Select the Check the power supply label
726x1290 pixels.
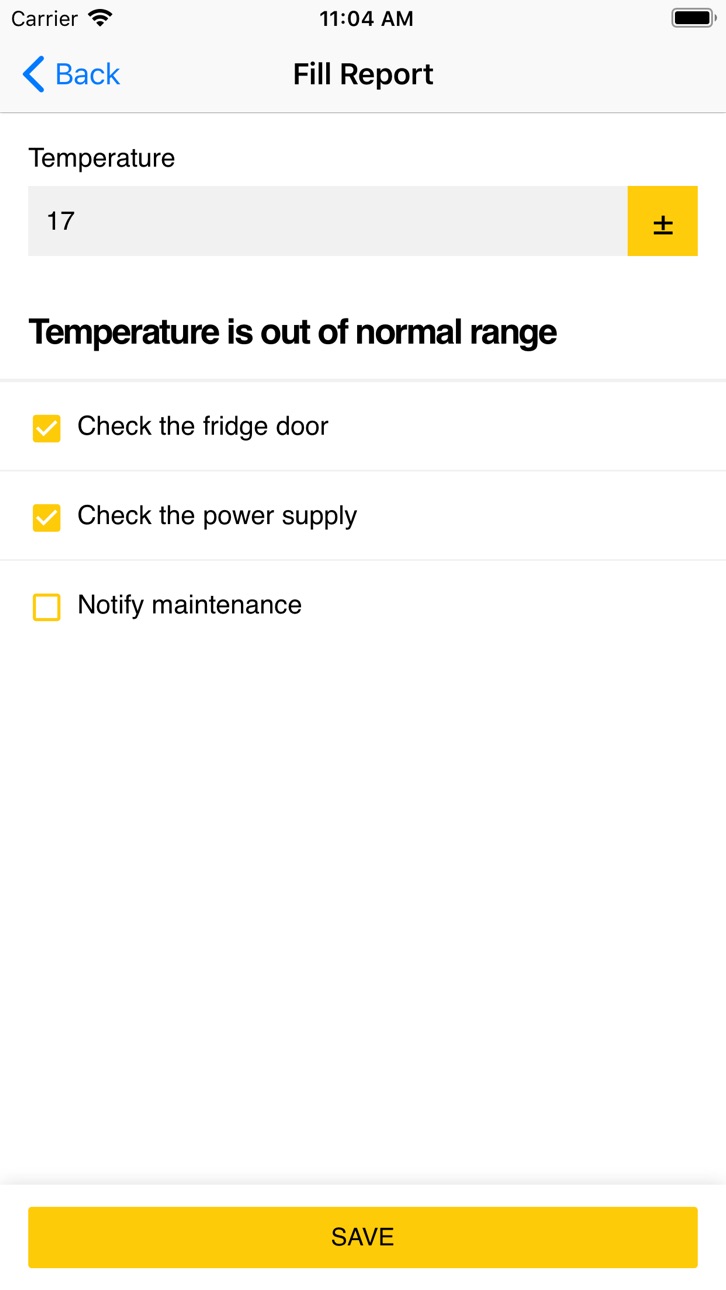[x=217, y=516]
